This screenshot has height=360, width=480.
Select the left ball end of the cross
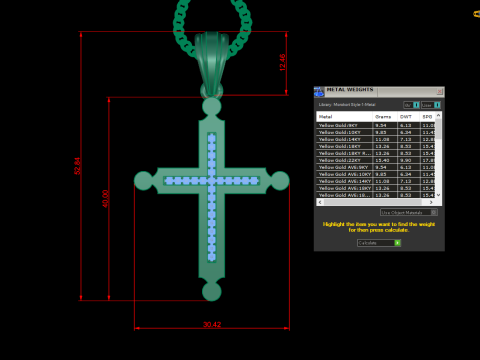[x=143, y=181]
